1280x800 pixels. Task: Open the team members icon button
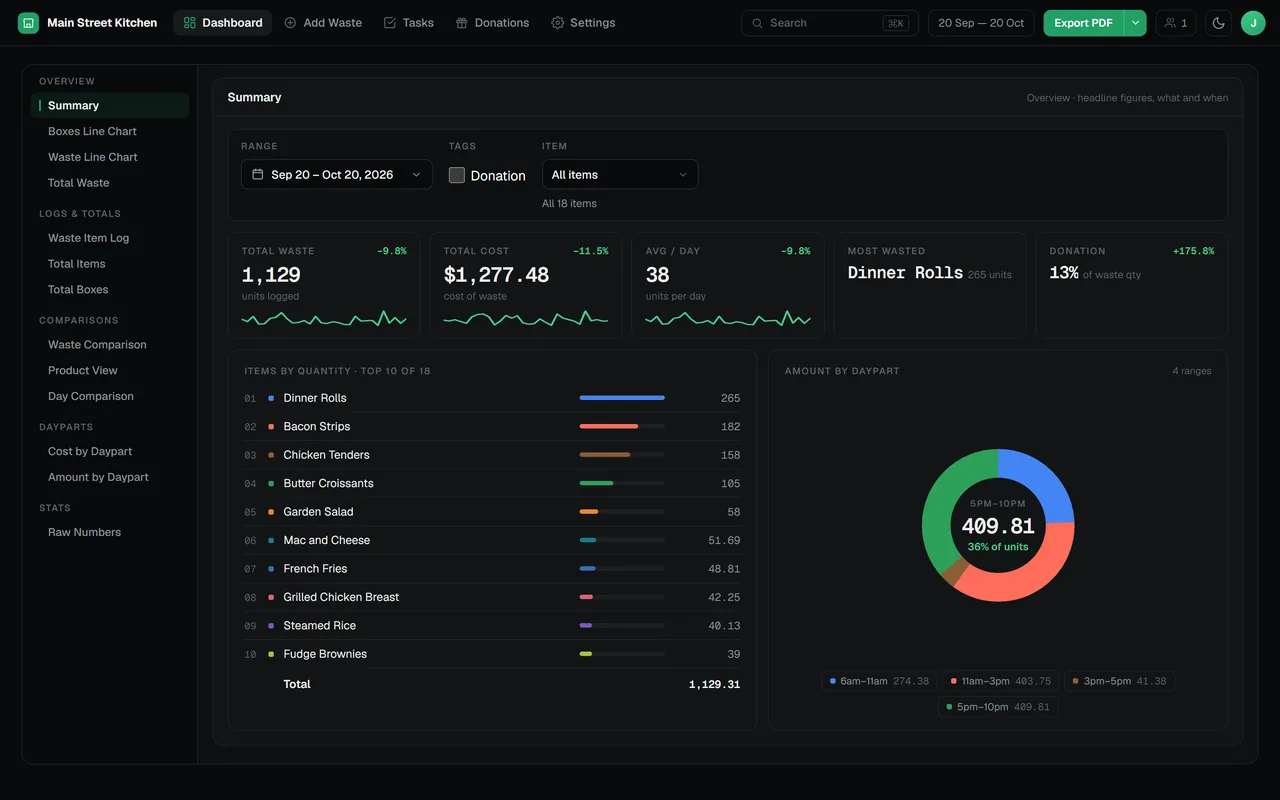1176,23
